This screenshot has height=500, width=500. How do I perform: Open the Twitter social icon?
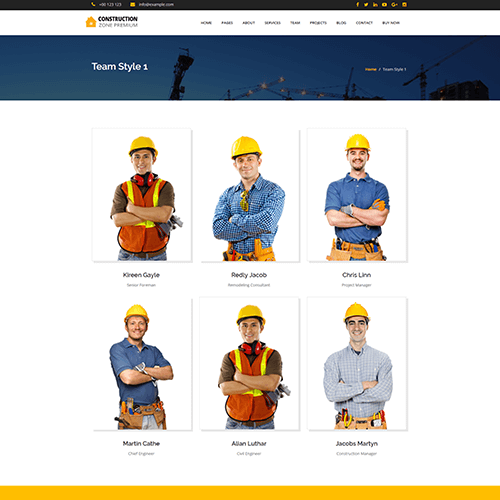coord(366,4)
